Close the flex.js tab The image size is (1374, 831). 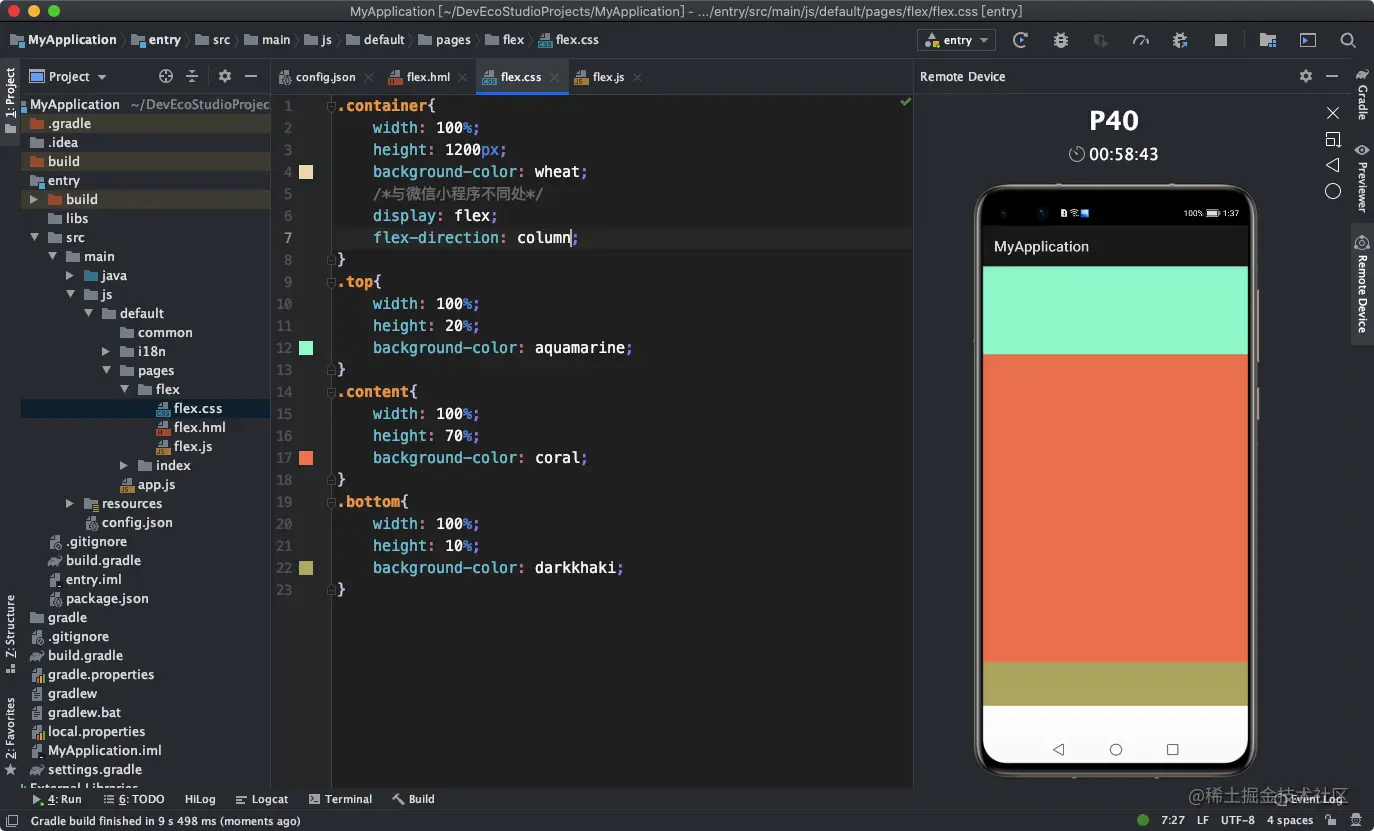tap(637, 77)
